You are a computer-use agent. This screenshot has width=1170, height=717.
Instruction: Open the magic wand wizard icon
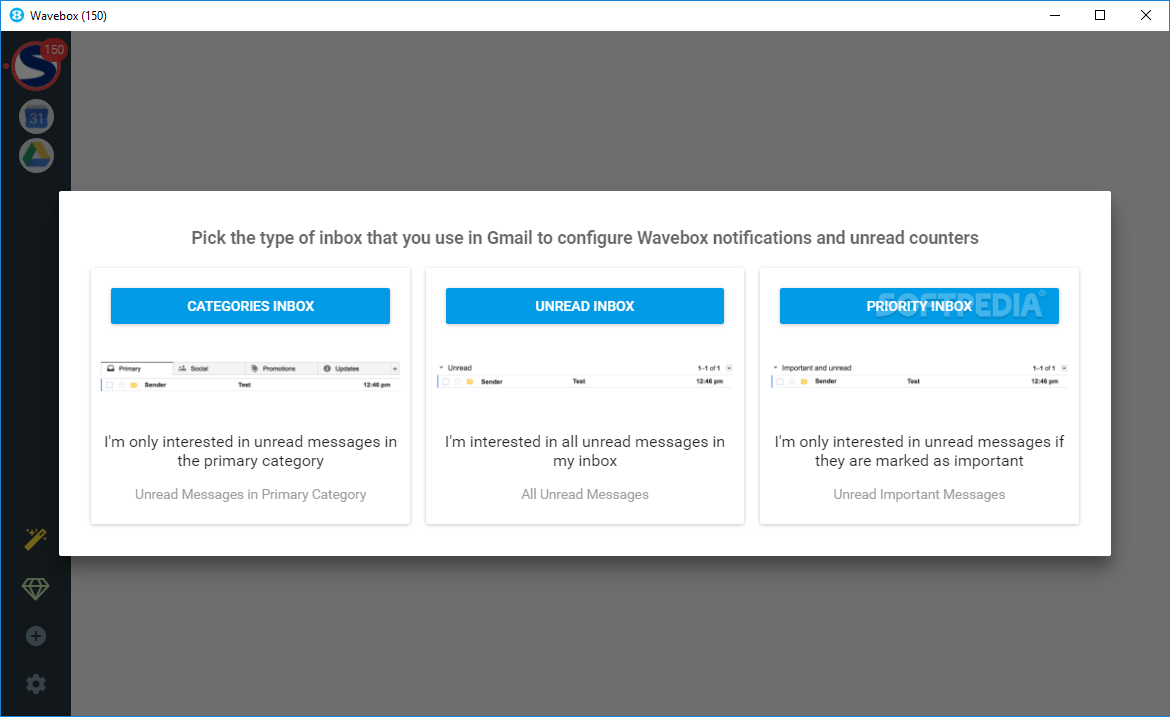tap(36, 539)
